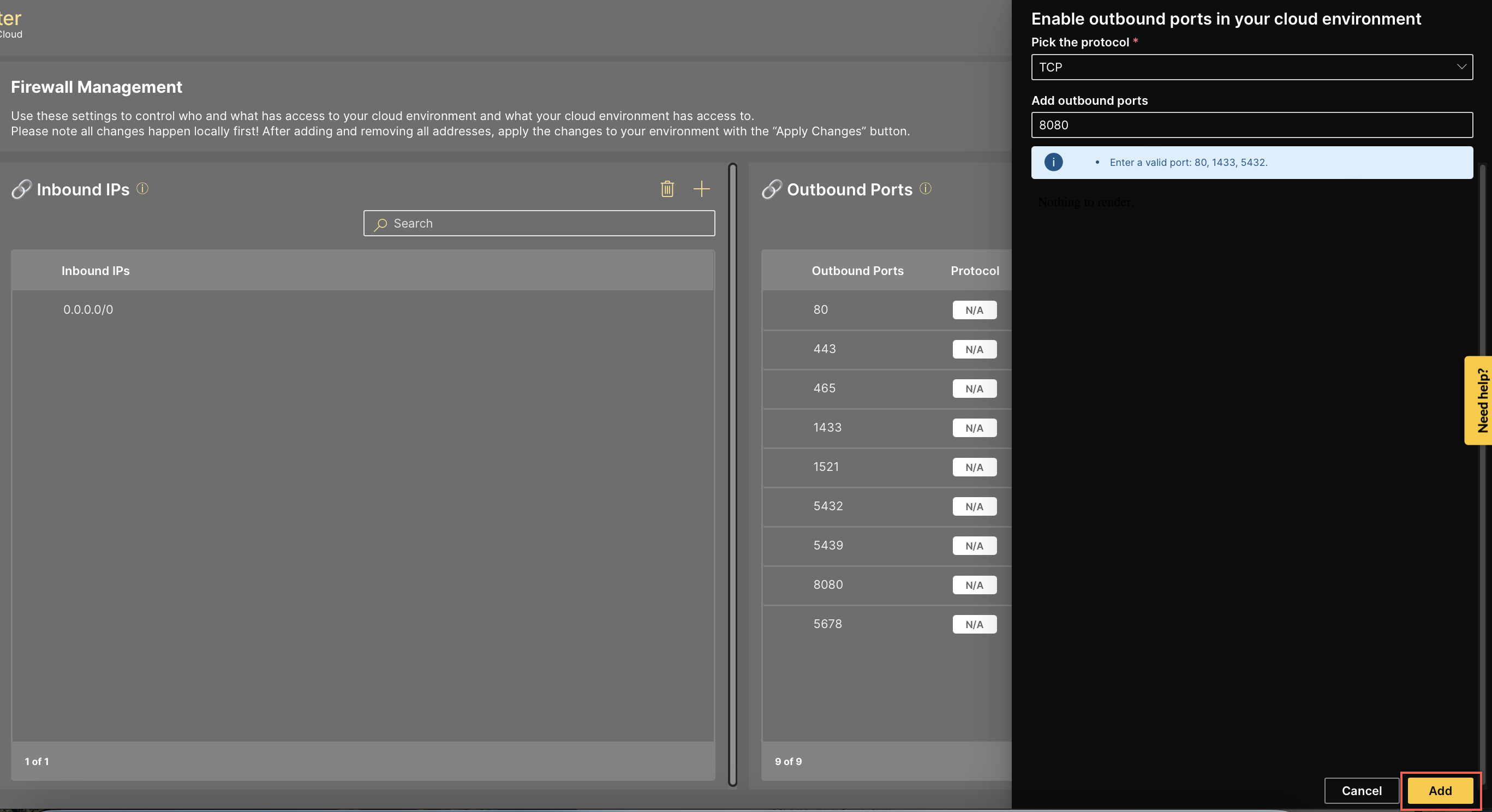Click the link icon beside Outbound Ports
1492x812 pixels.
(x=772, y=189)
